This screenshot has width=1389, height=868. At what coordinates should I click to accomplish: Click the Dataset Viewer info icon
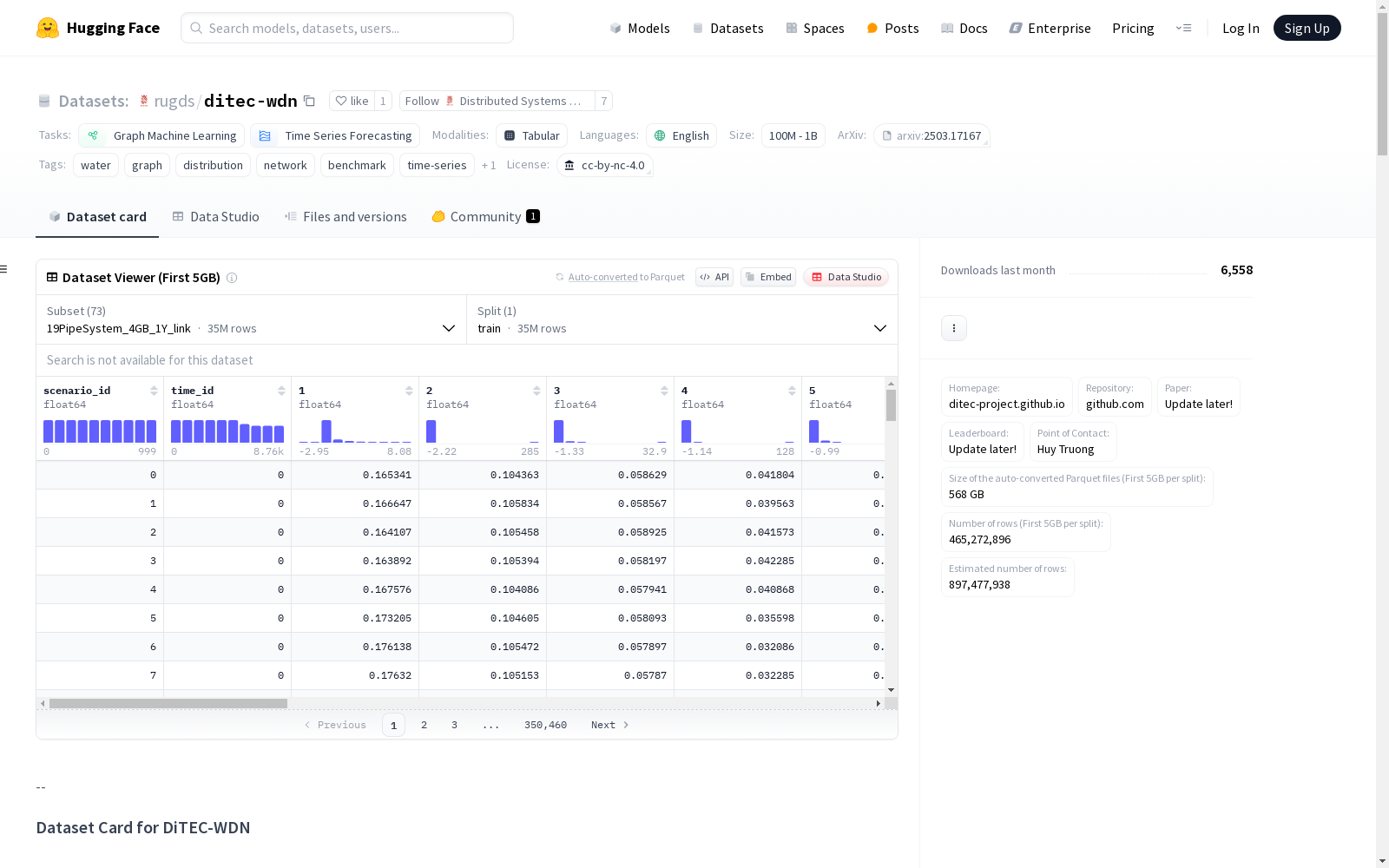232,278
